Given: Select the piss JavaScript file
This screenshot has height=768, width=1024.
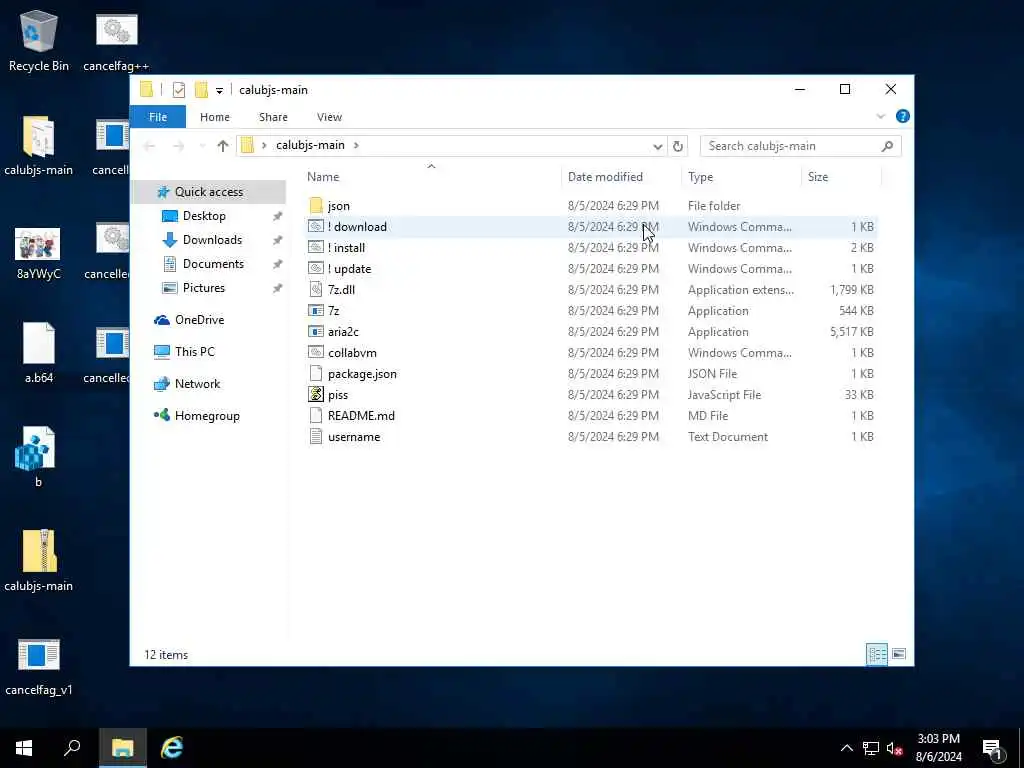Looking at the screenshot, I should (x=591, y=394).
